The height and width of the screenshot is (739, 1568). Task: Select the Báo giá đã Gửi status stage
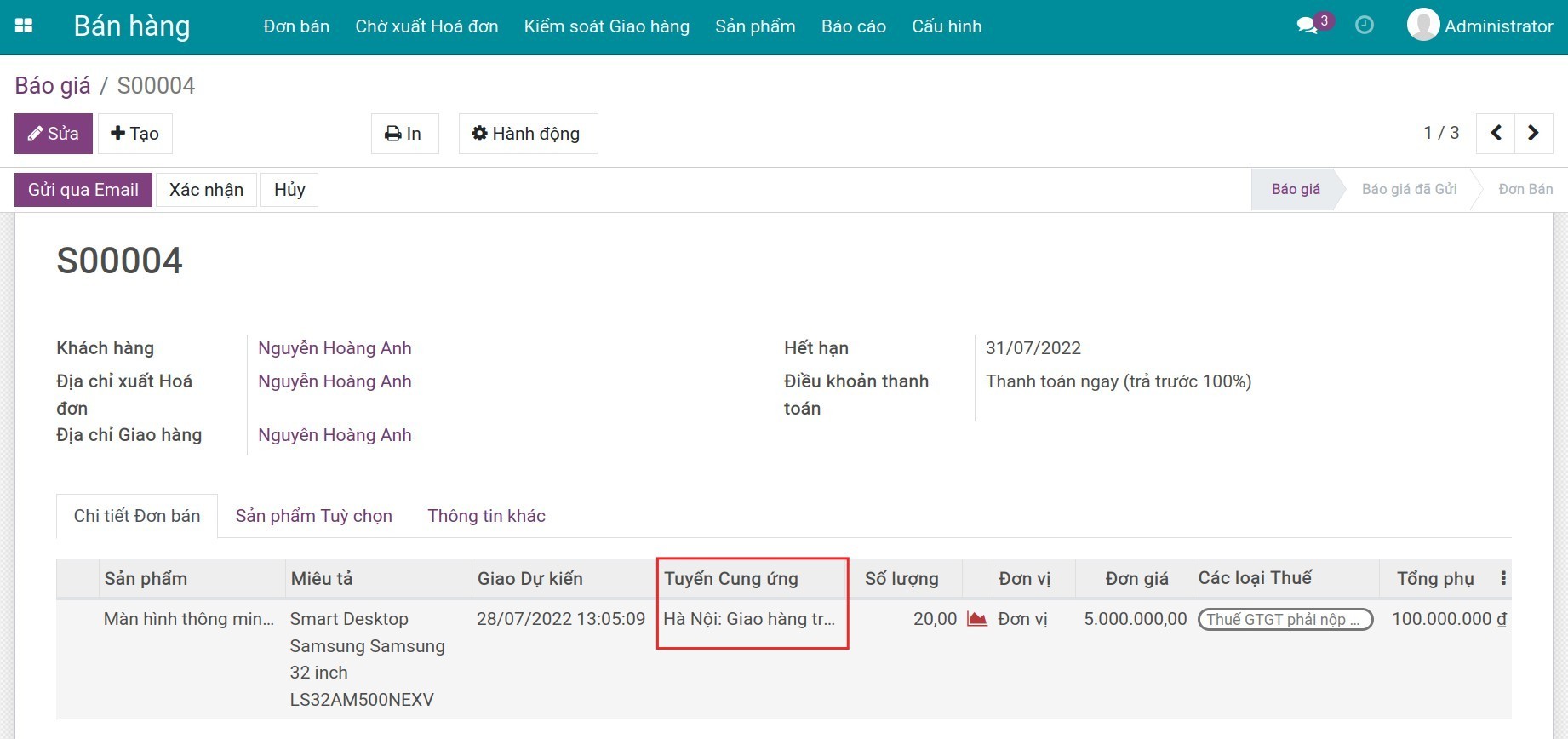tap(1409, 190)
